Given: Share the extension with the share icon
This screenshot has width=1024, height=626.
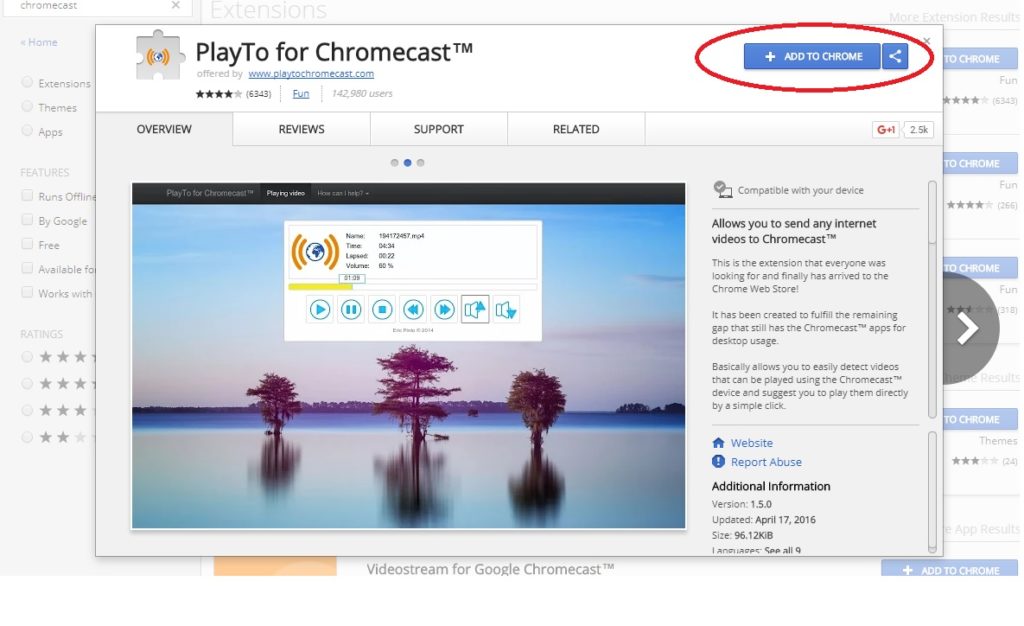Looking at the screenshot, I should pos(895,57).
